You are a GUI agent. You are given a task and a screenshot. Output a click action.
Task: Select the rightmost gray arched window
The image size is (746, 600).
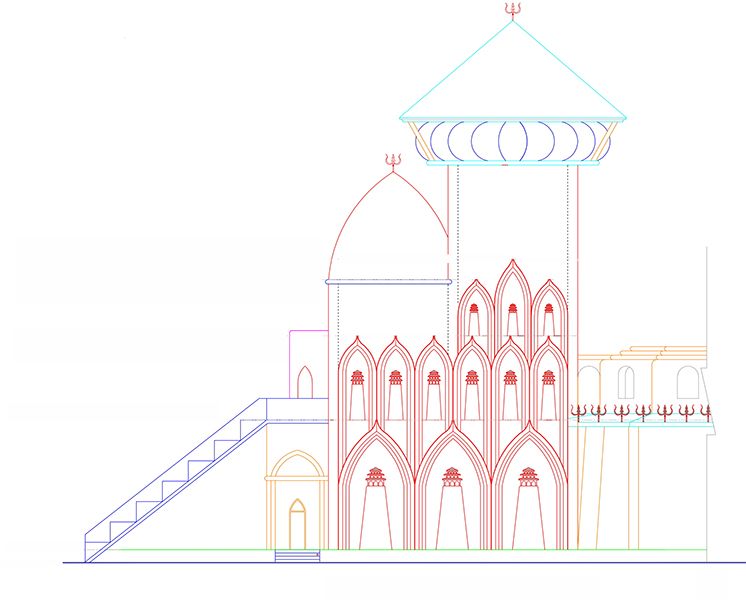pyautogui.click(x=687, y=382)
